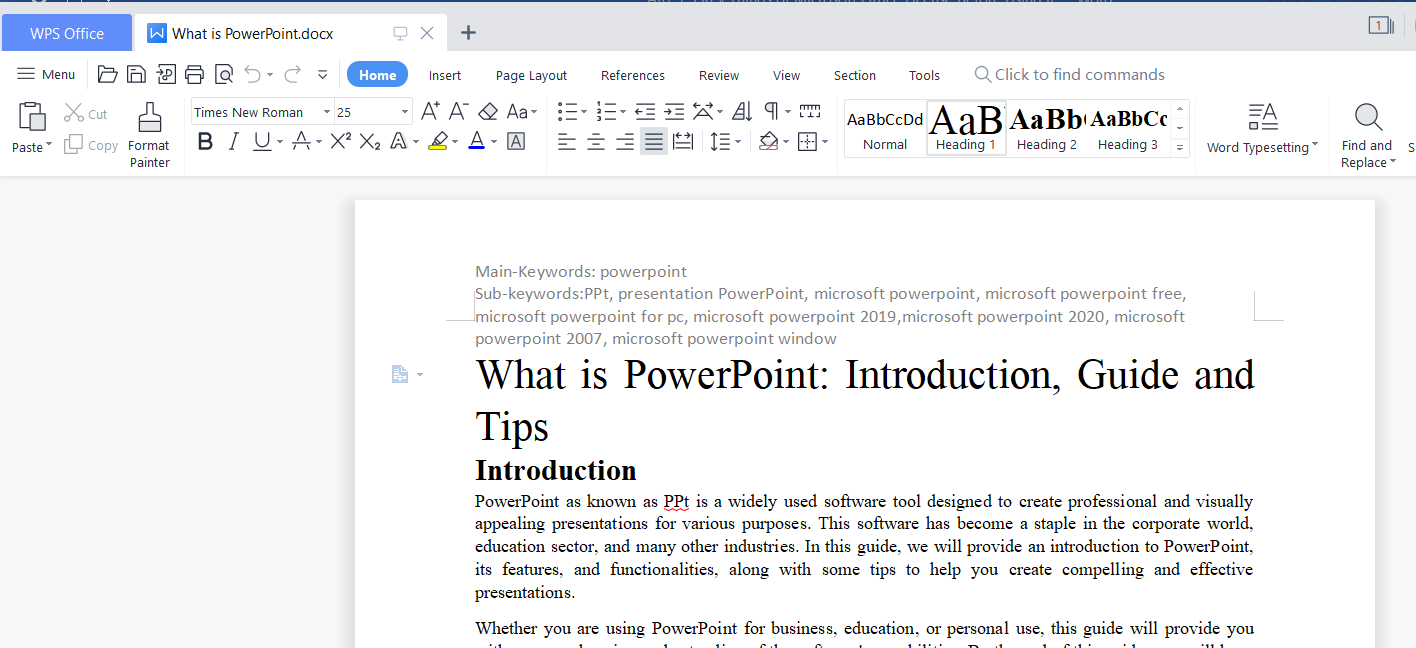Open the main Menu button

[x=47, y=74]
